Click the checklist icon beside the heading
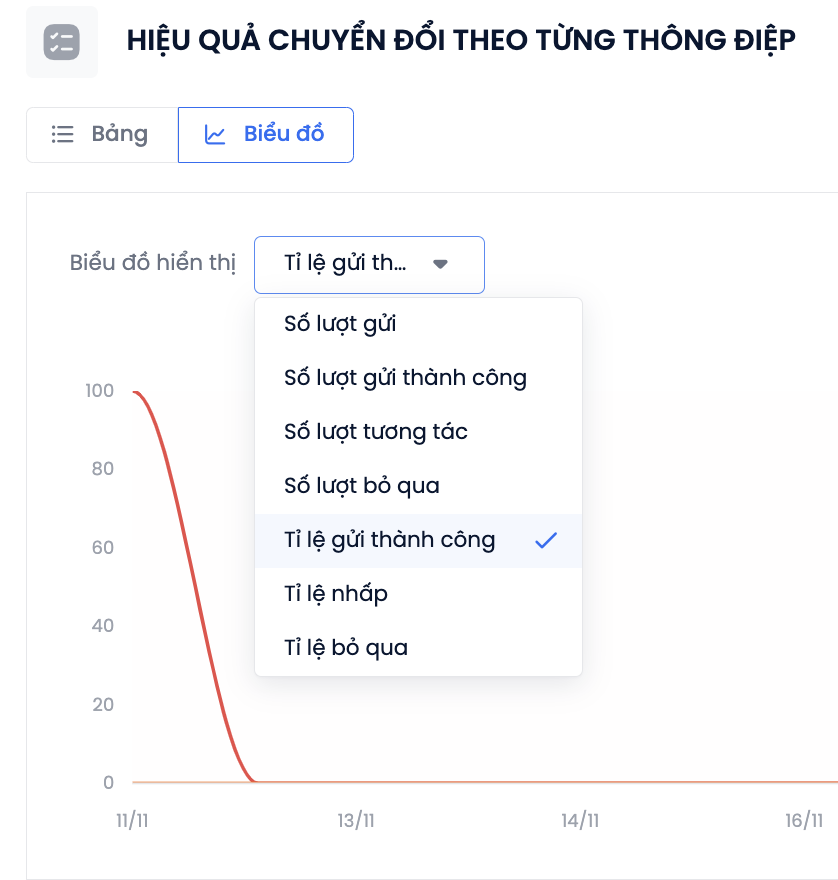Viewport: 838px width, 880px height. [x=62, y=42]
